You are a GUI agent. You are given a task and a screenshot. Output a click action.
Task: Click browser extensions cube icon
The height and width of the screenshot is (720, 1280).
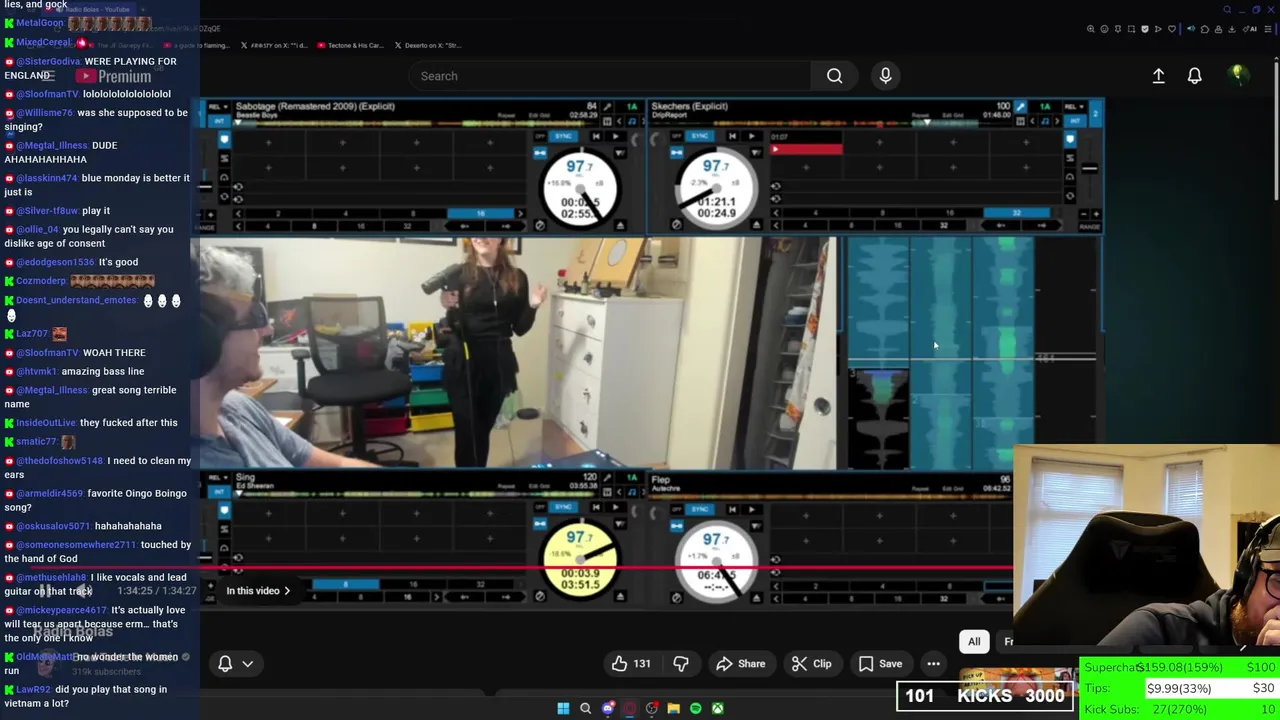click(x=1205, y=29)
